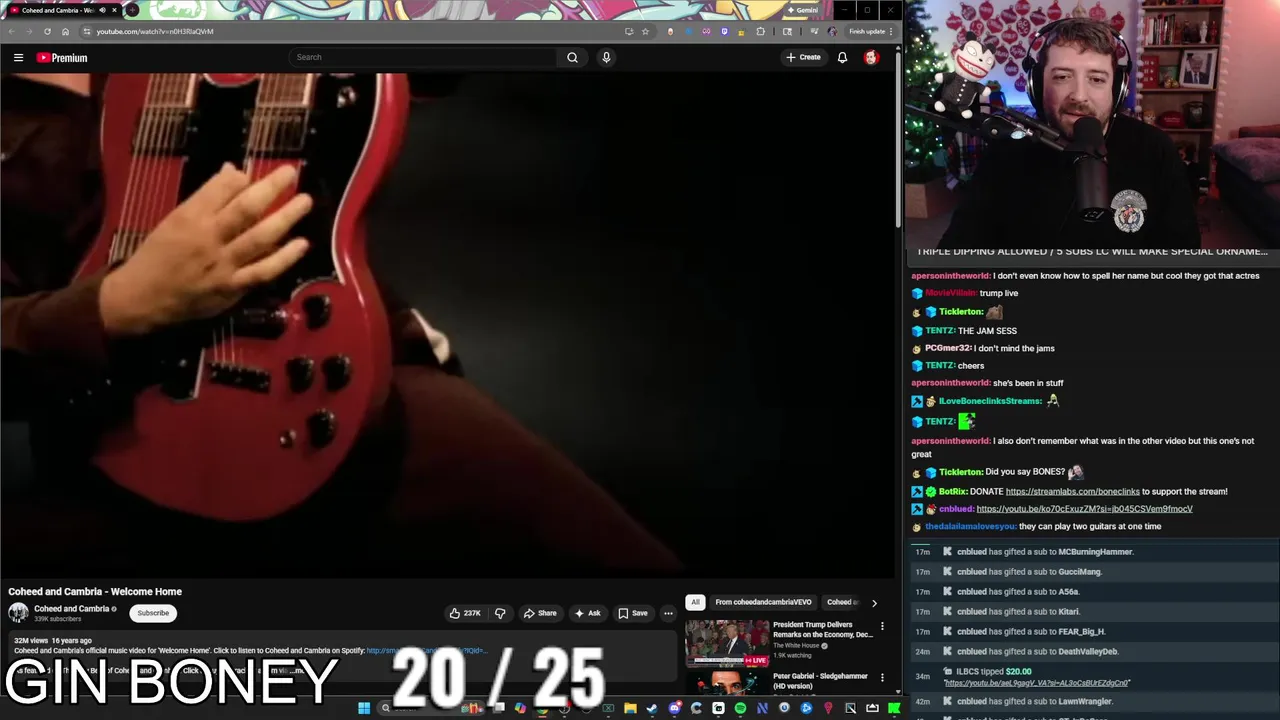Open a new browser tab
1280x720 pixels.
(x=131, y=10)
